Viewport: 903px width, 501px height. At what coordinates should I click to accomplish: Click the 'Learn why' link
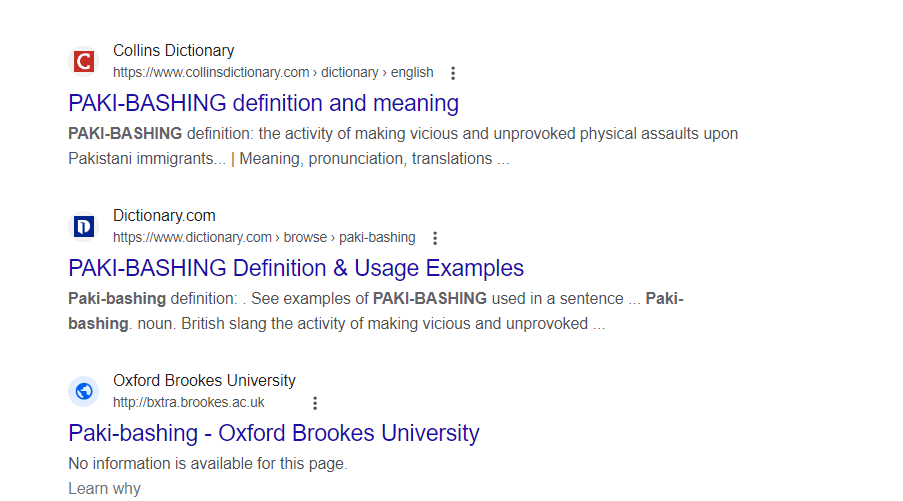click(x=104, y=488)
